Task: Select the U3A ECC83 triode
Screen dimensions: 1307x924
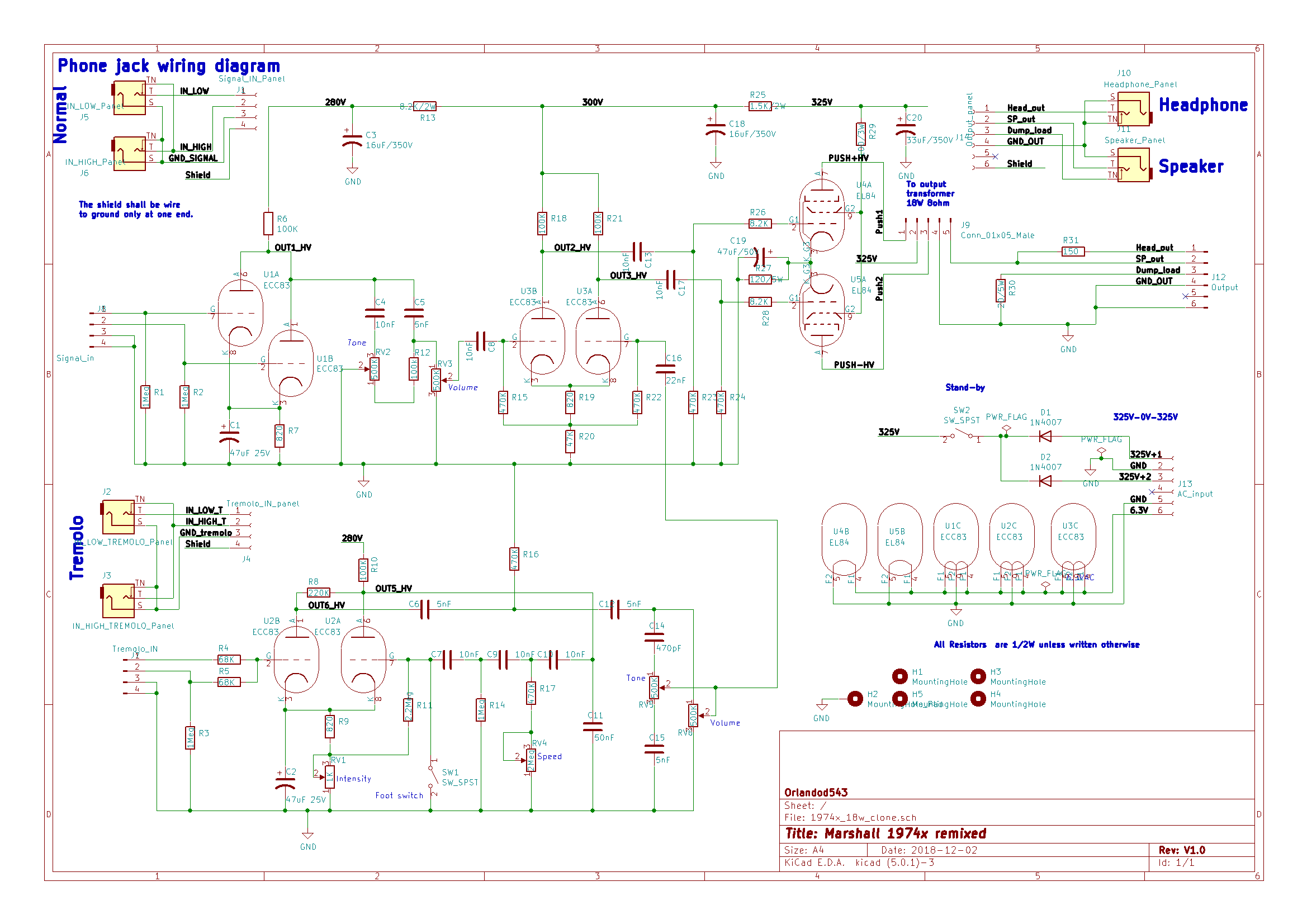Action: click(598, 341)
